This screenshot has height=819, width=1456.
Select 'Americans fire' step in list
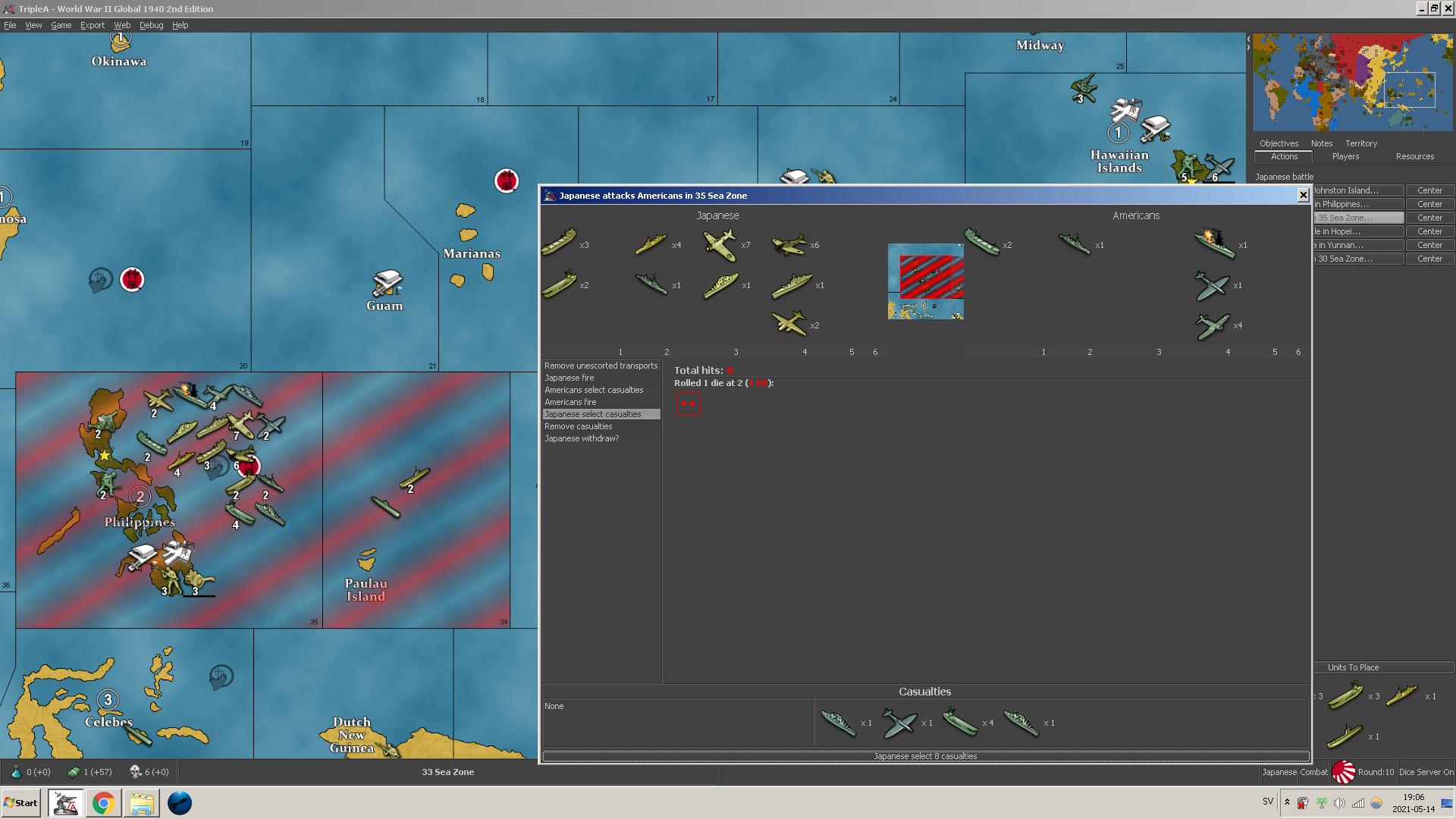click(x=601, y=402)
